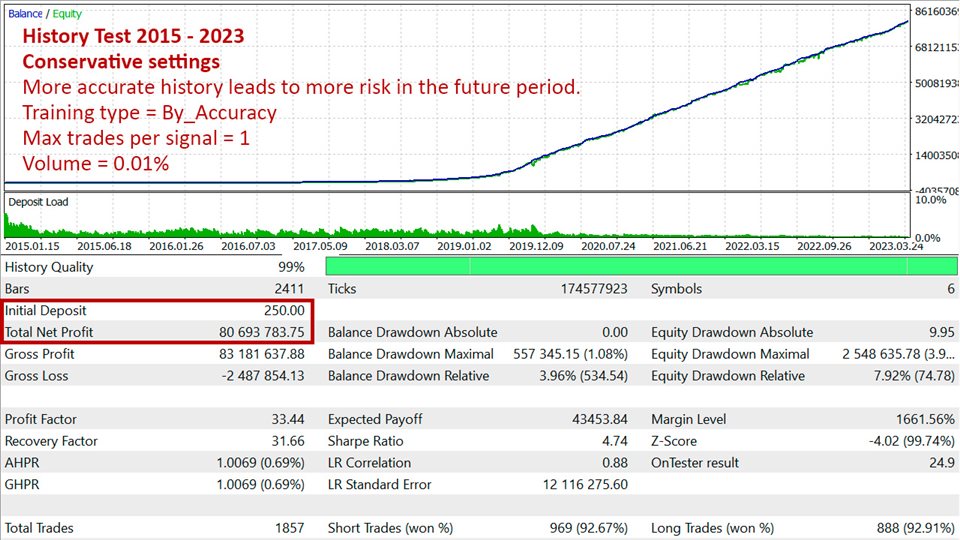Click Gross Loss value -2 487 854.13
960x540 pixels.
[263, 376]
